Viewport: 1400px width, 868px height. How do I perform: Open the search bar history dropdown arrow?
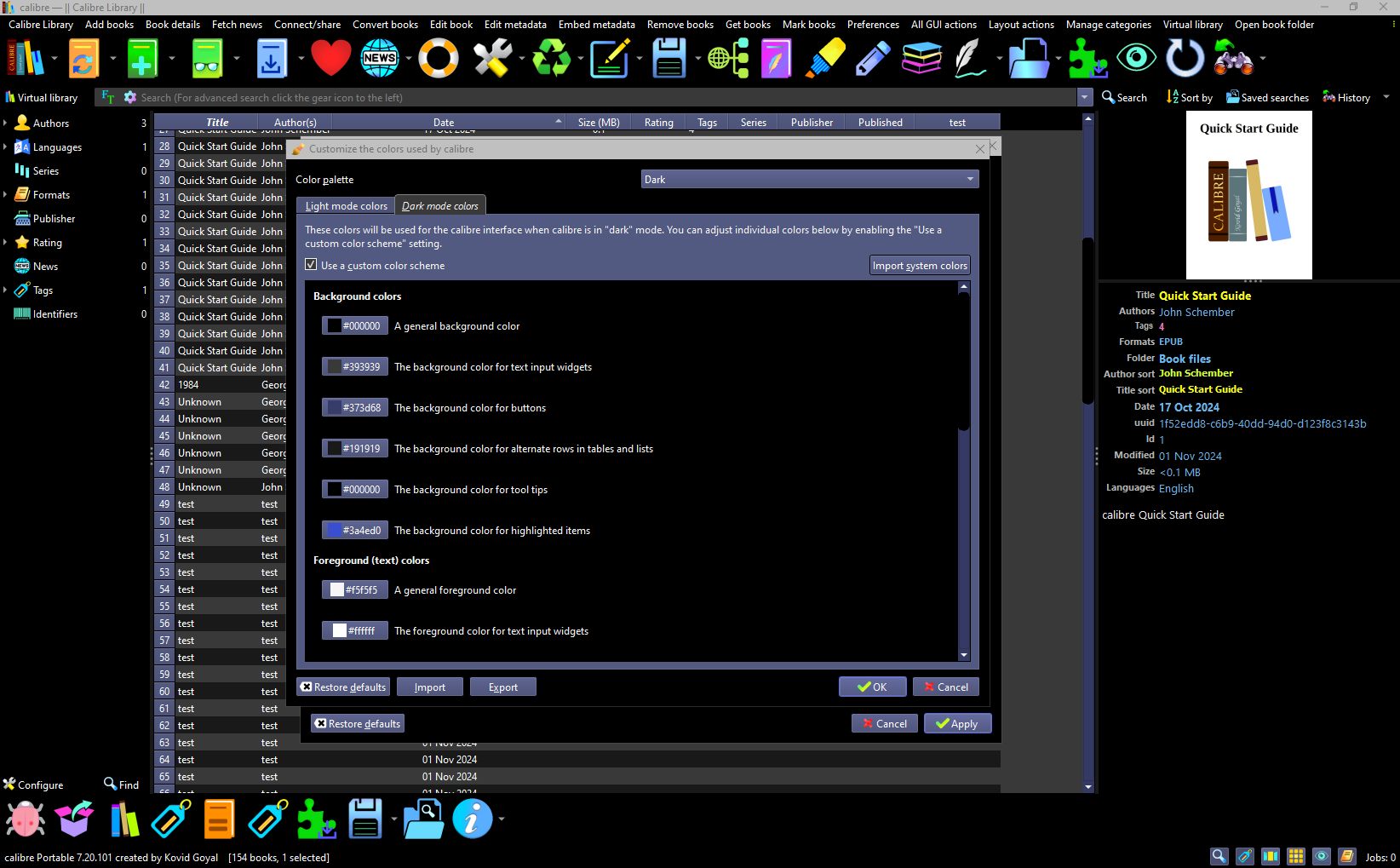[1085, 97]
